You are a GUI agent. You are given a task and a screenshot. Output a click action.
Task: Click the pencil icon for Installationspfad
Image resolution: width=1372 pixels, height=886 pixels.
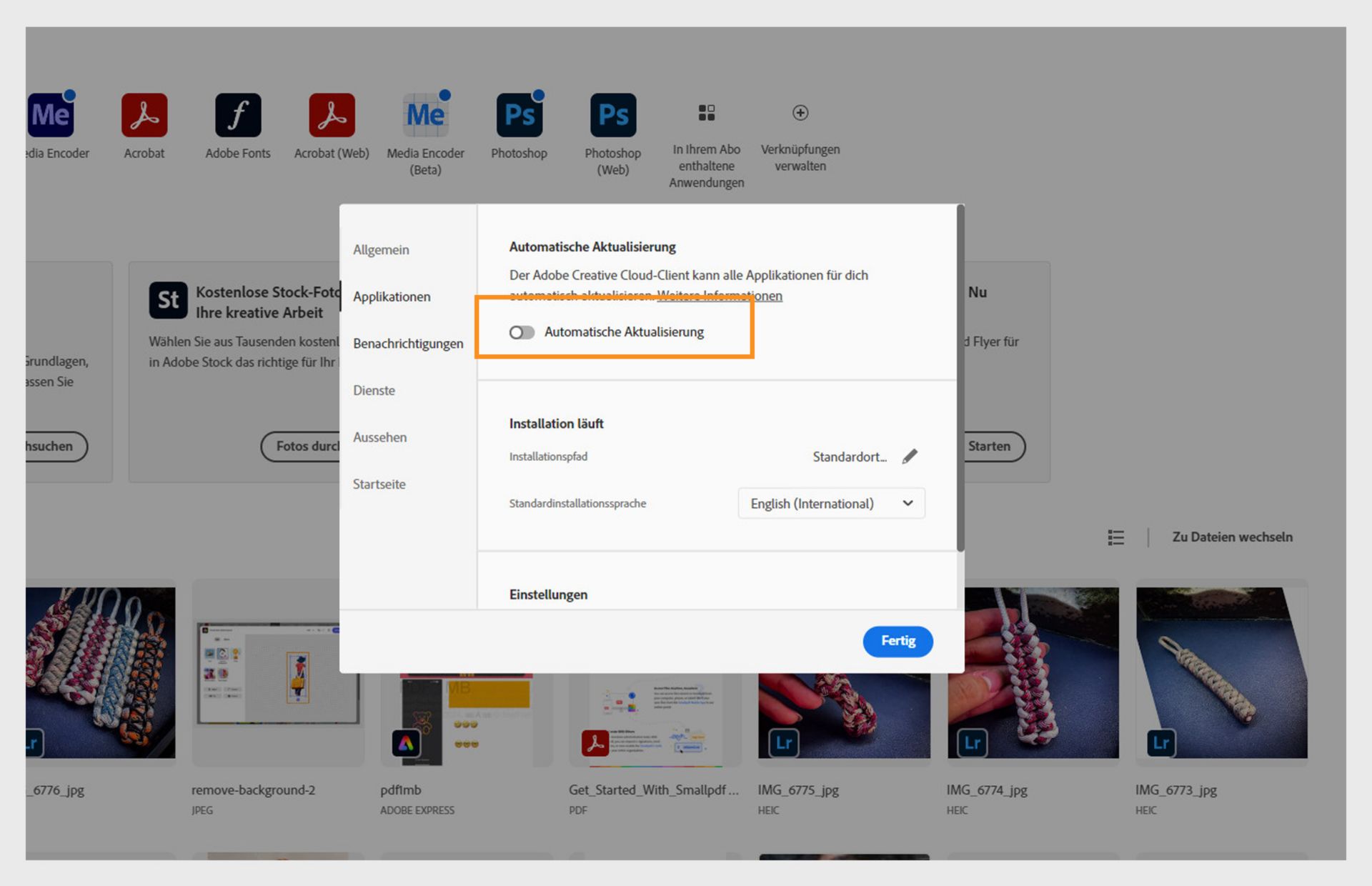click(910, 457)
